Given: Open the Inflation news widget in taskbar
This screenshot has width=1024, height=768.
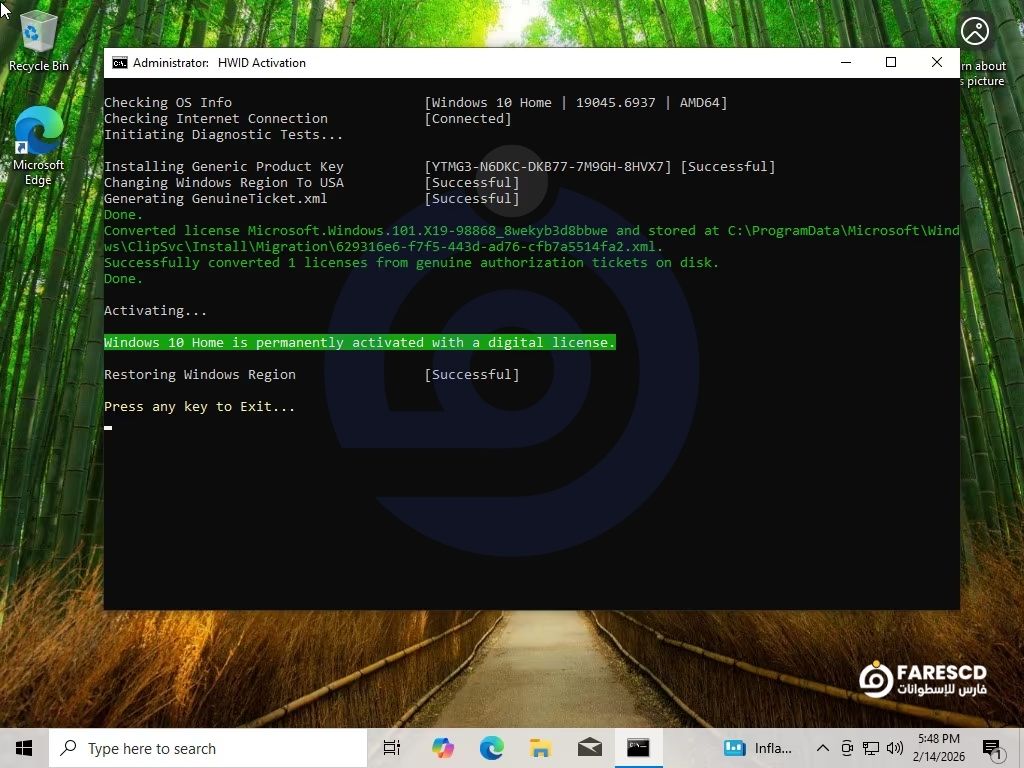Looking at the screenshot, I should 758,748.
